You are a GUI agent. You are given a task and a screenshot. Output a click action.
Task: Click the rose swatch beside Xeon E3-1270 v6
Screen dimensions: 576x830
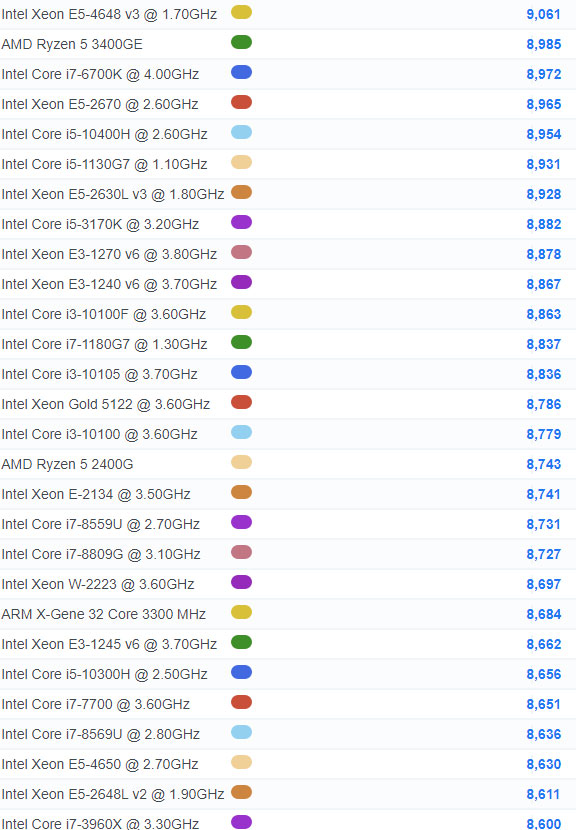pos(241,252)
